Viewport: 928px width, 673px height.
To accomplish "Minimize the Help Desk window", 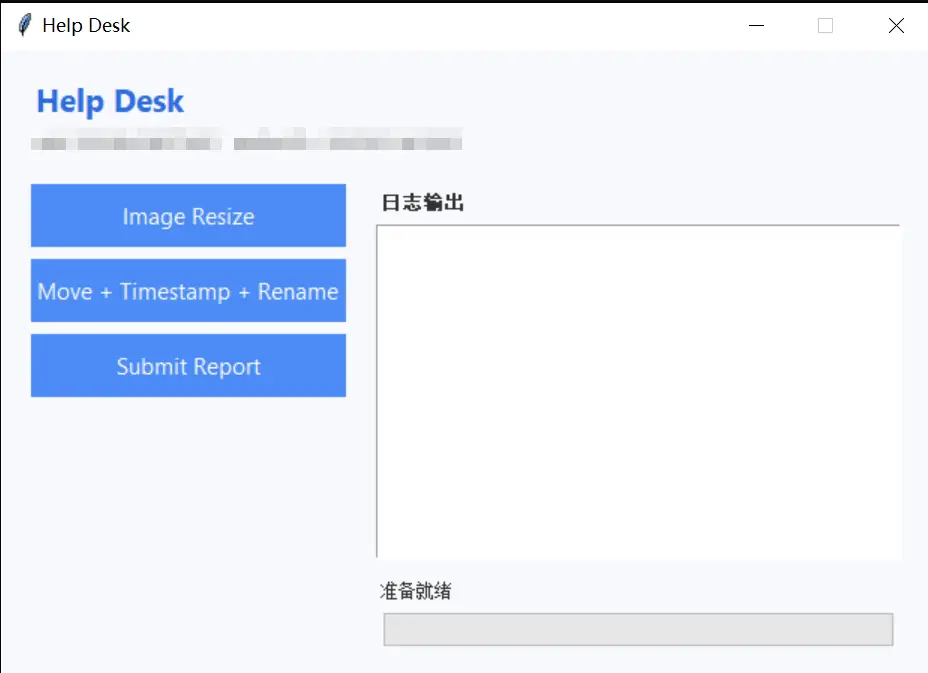I will [757, 26].
